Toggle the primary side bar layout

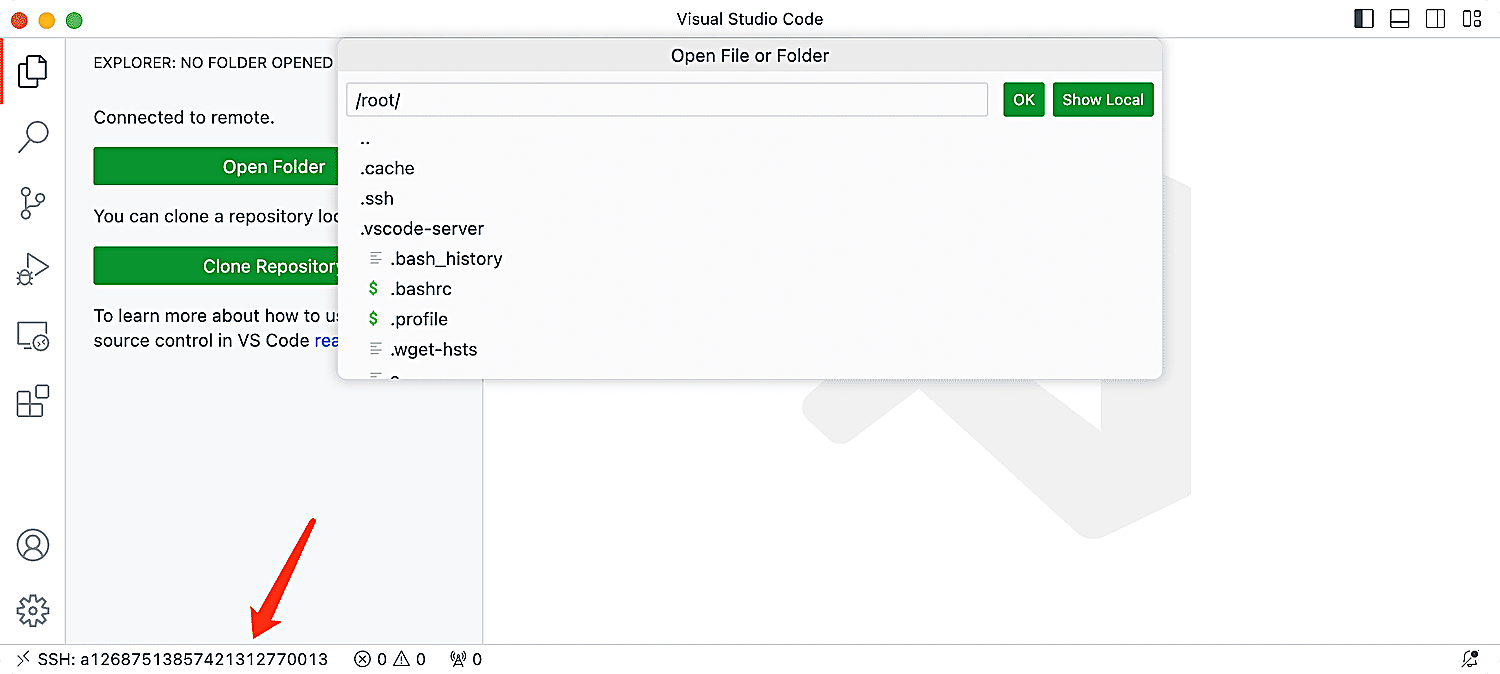1364,19
